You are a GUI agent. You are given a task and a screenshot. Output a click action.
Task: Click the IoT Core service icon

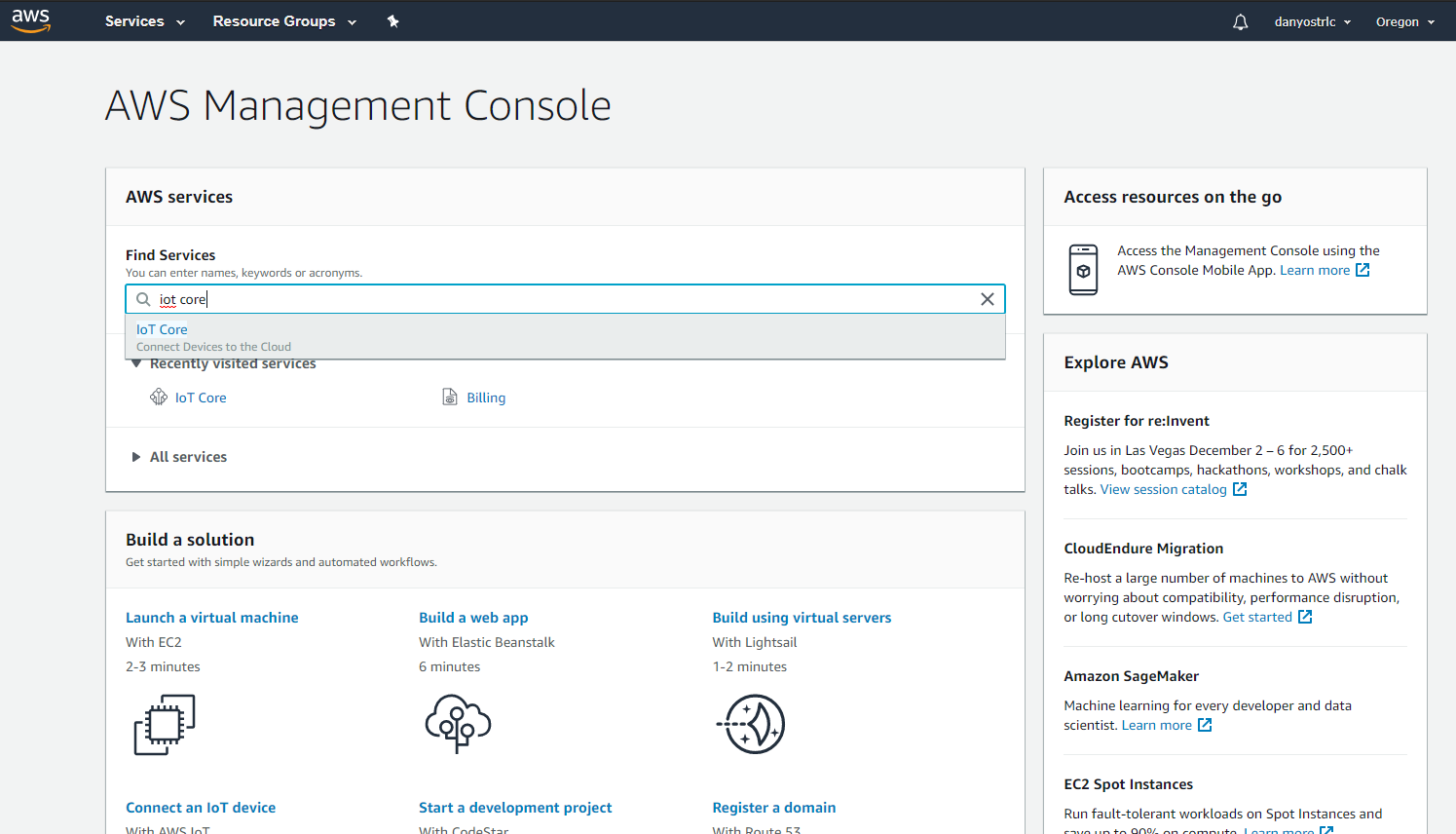pos(159,397)
